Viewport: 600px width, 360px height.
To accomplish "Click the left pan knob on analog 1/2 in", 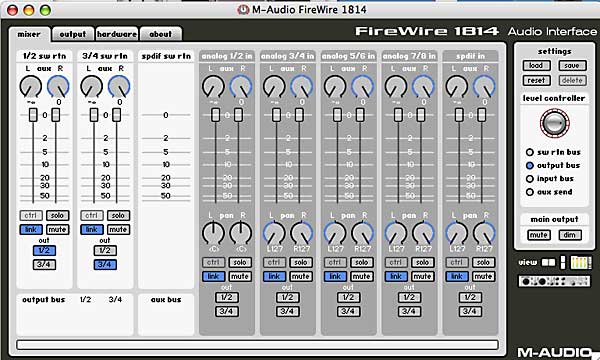I will click(213, 233).
